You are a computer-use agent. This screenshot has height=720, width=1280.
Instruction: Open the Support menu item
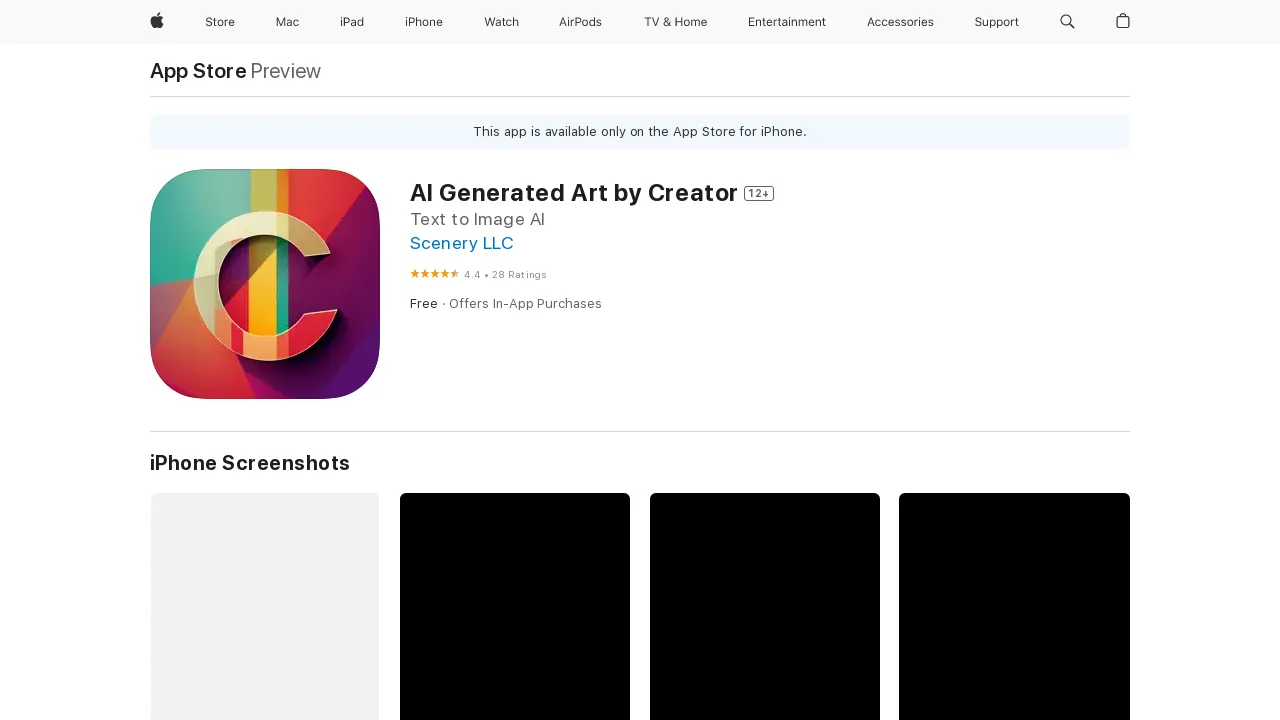click(996, 22)
